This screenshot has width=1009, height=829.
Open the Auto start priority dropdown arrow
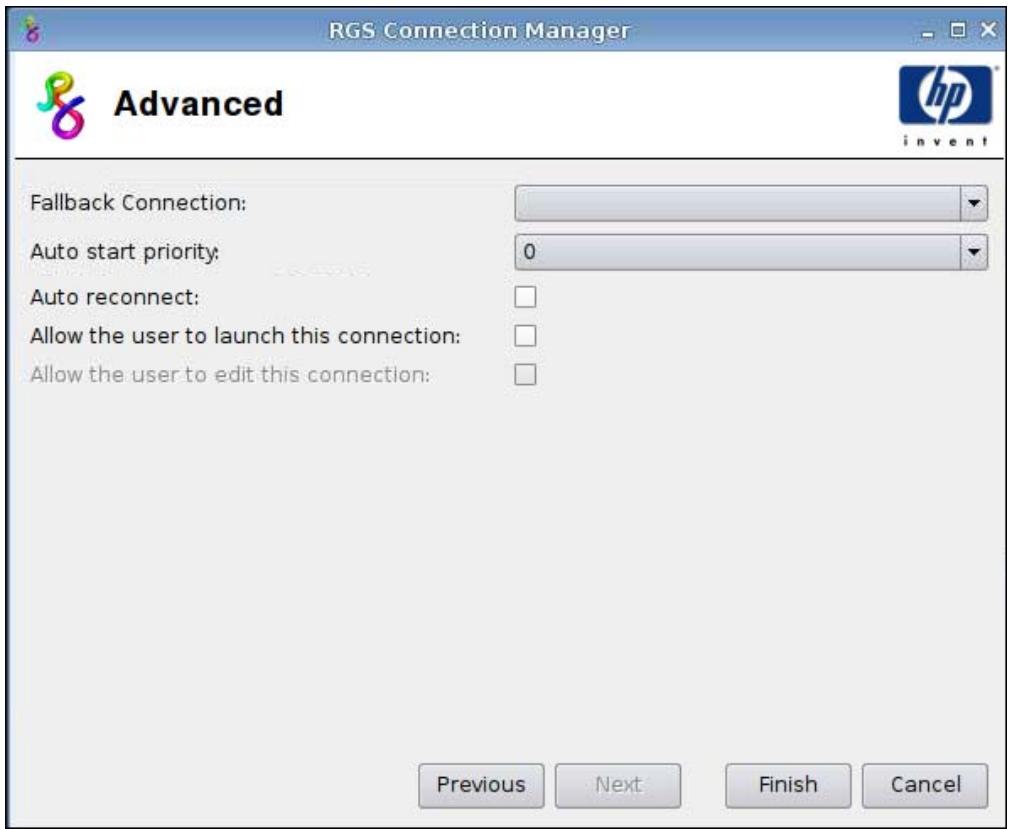[x=974, y=252]
